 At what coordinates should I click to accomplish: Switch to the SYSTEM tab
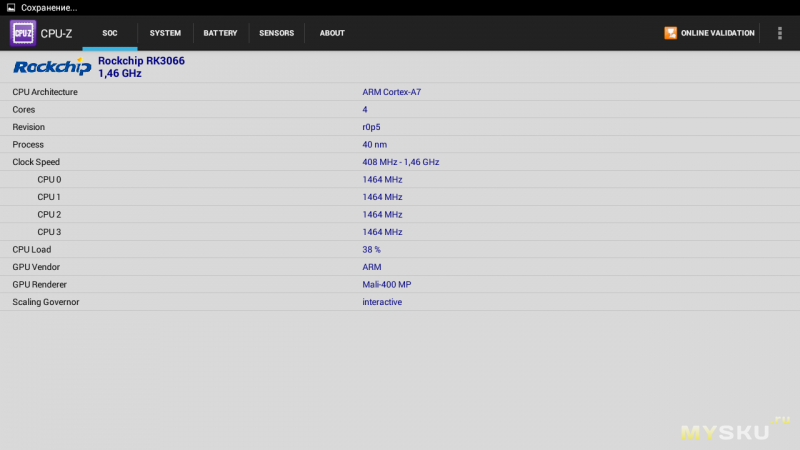click(x=165, y=33)
